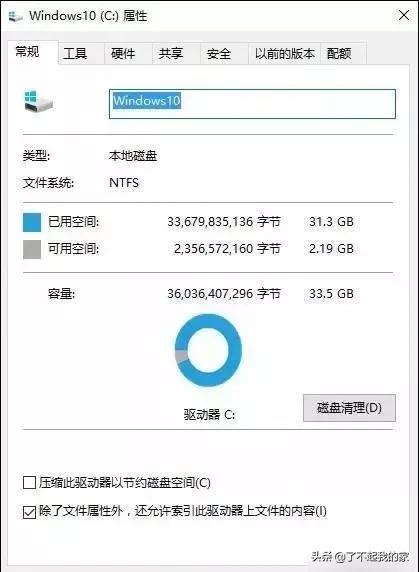Click the gray 可用空间 color square
419x572 pixels.
click(32, 249)
